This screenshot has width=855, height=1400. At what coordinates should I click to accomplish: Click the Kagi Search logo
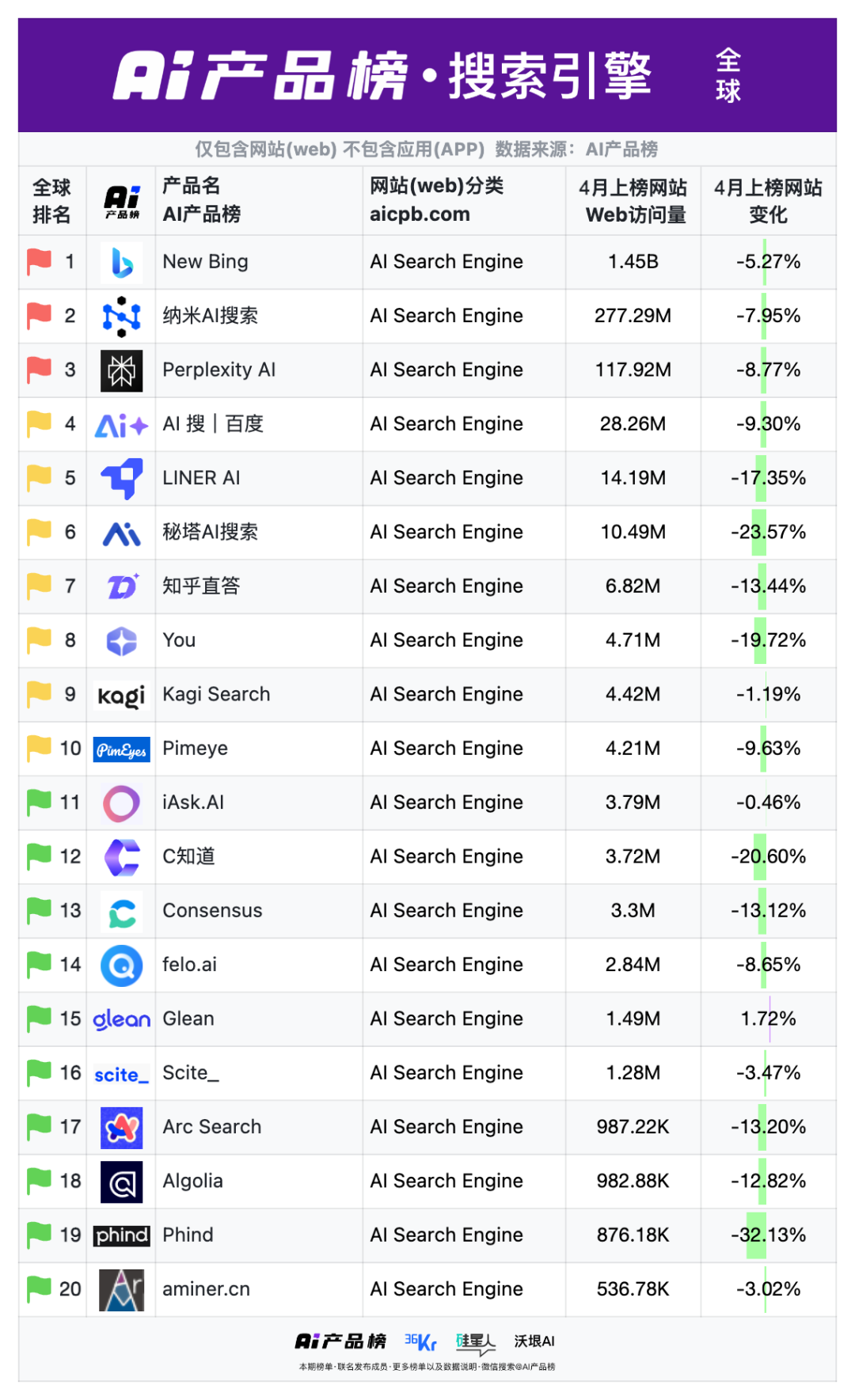pyautogui.click(x=122, y=696)
